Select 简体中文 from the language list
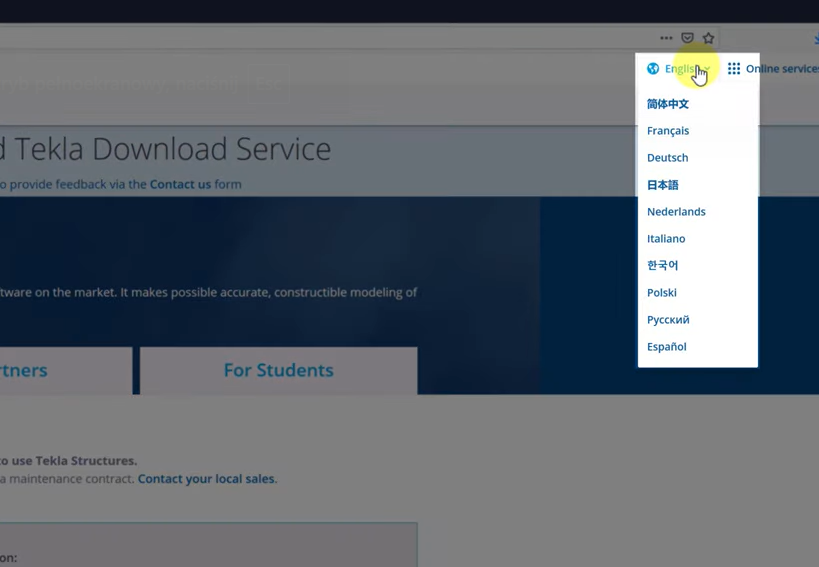The width and height of the screenshot is (819, 567). [x=667, y=104]
